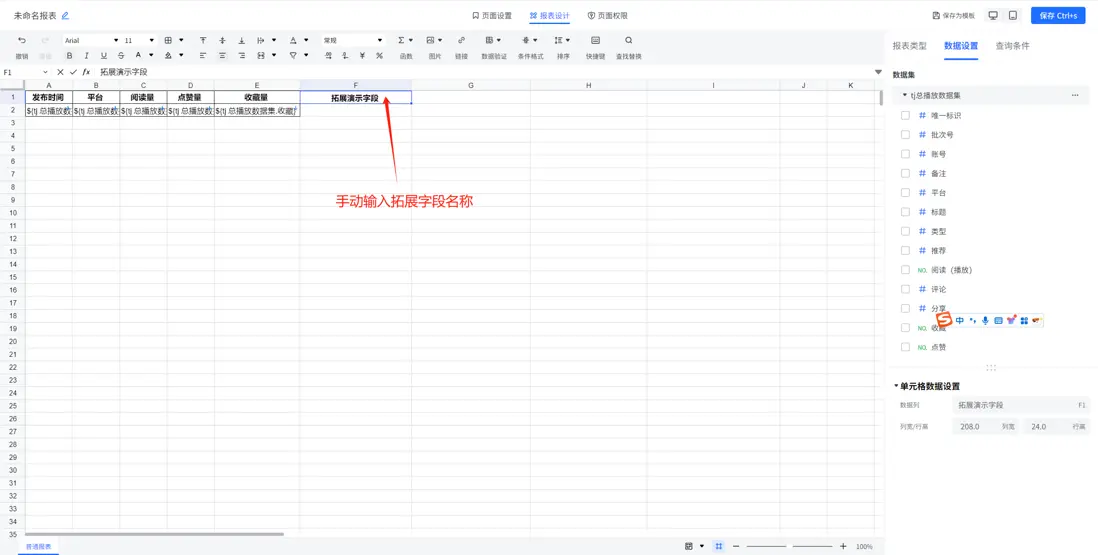Switch to desktop preview mode icon

[993, 15]
